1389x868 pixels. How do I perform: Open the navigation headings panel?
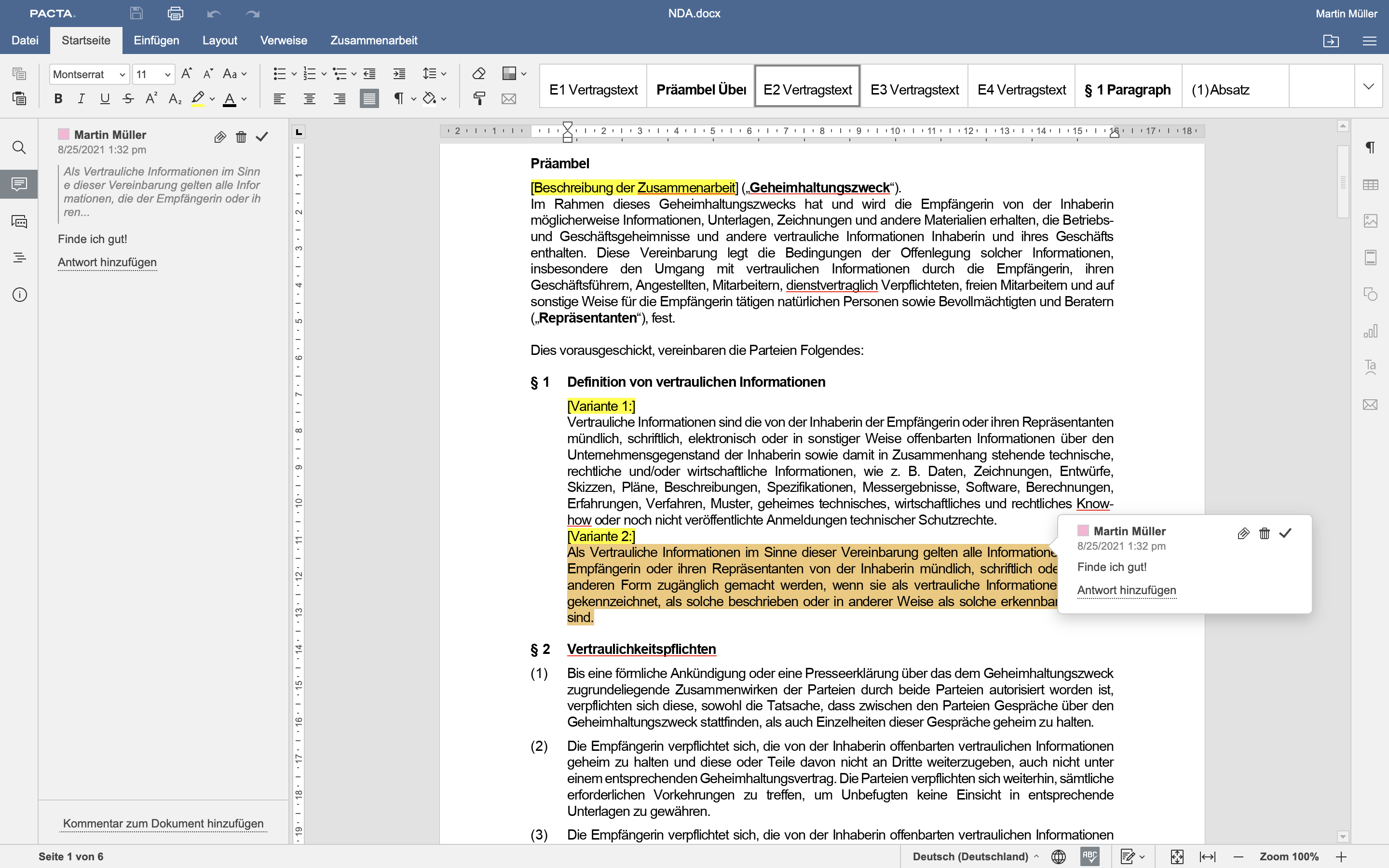point(19,258)
